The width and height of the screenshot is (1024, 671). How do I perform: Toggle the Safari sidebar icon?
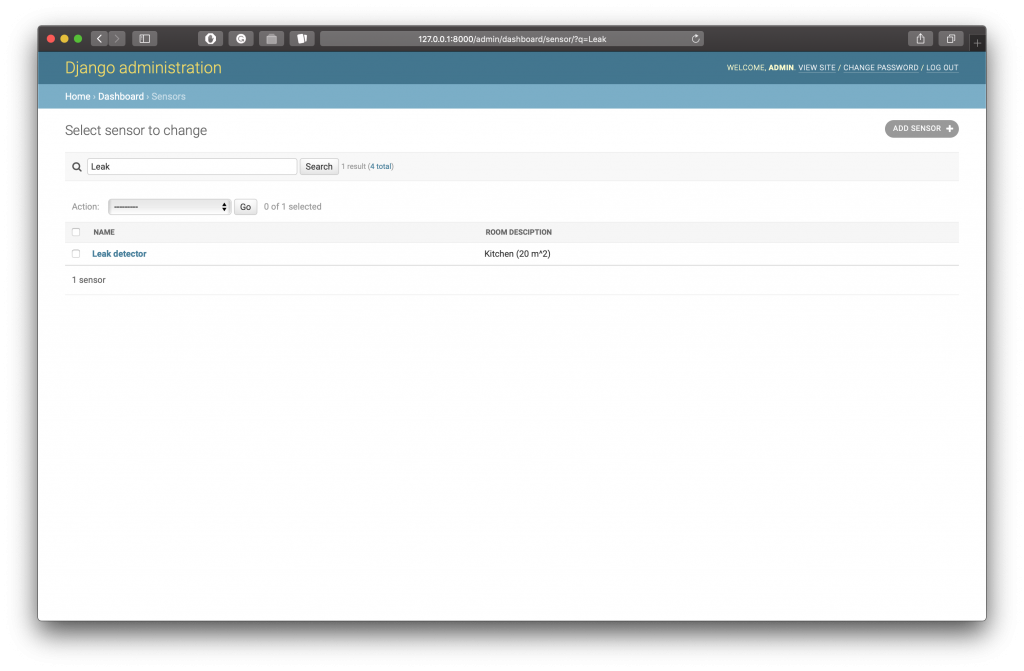[144, 38]
